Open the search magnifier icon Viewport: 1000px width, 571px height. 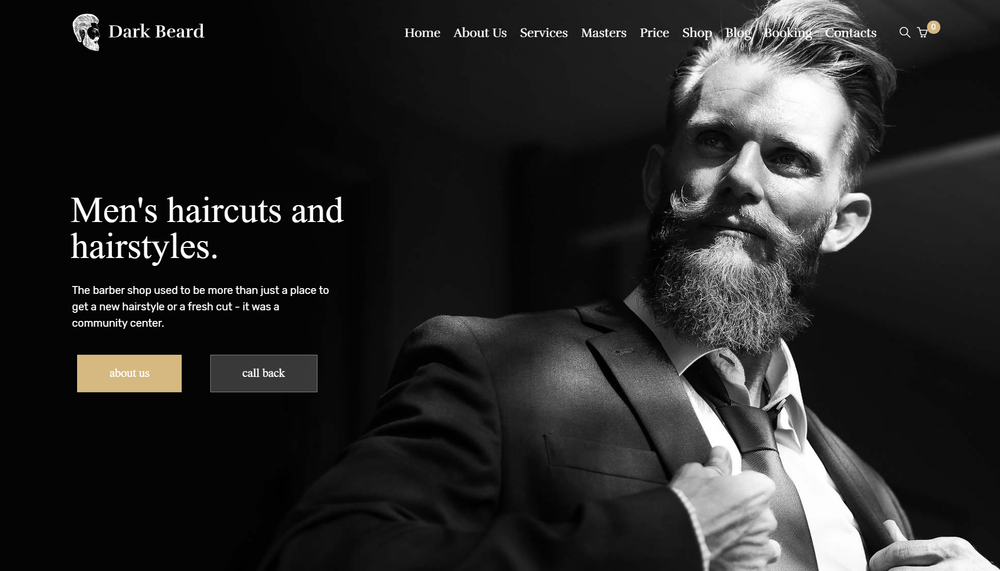tap(904, 32)
